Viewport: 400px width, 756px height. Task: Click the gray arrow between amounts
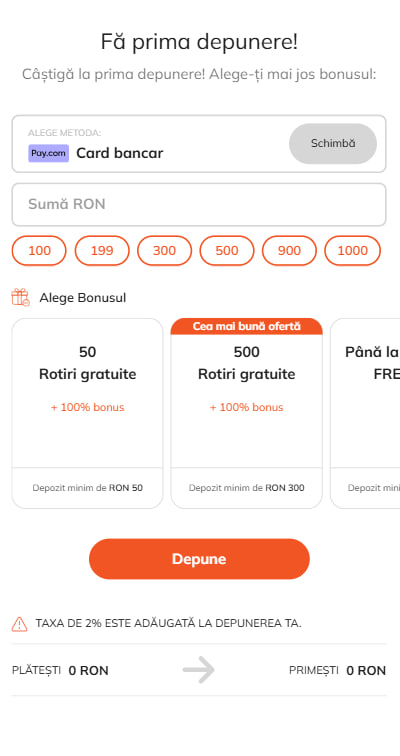point(199,670)
